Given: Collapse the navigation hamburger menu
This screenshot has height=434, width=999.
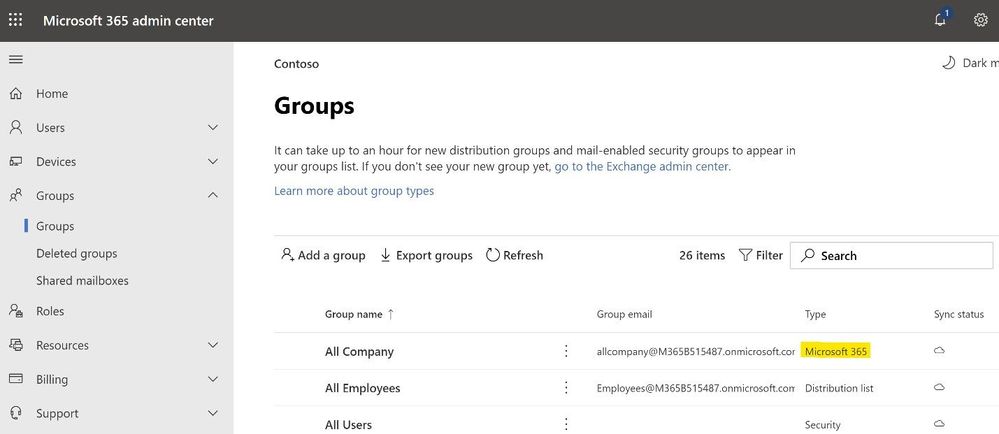Looking at the screenshot, I should tap(16, 59).
